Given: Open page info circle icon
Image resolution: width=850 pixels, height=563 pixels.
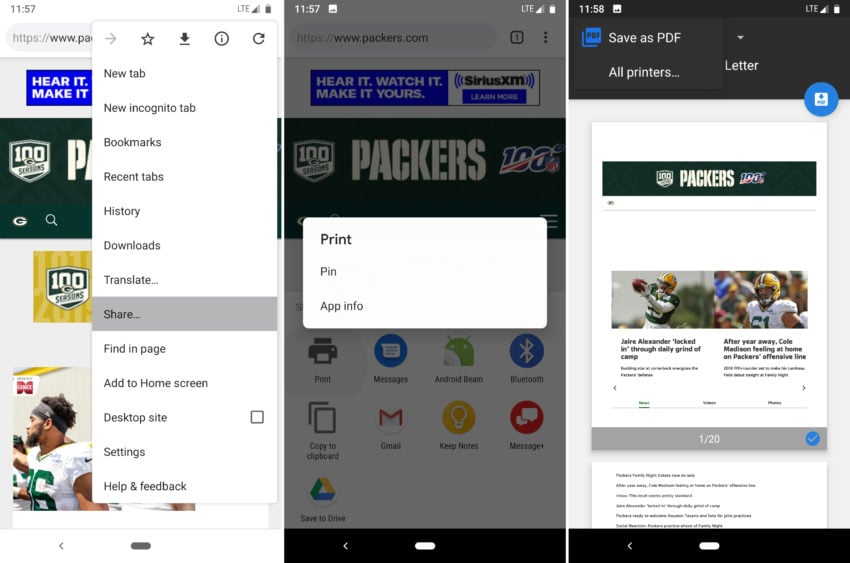Looking at the screenshot, I should [x=221, y=38].
